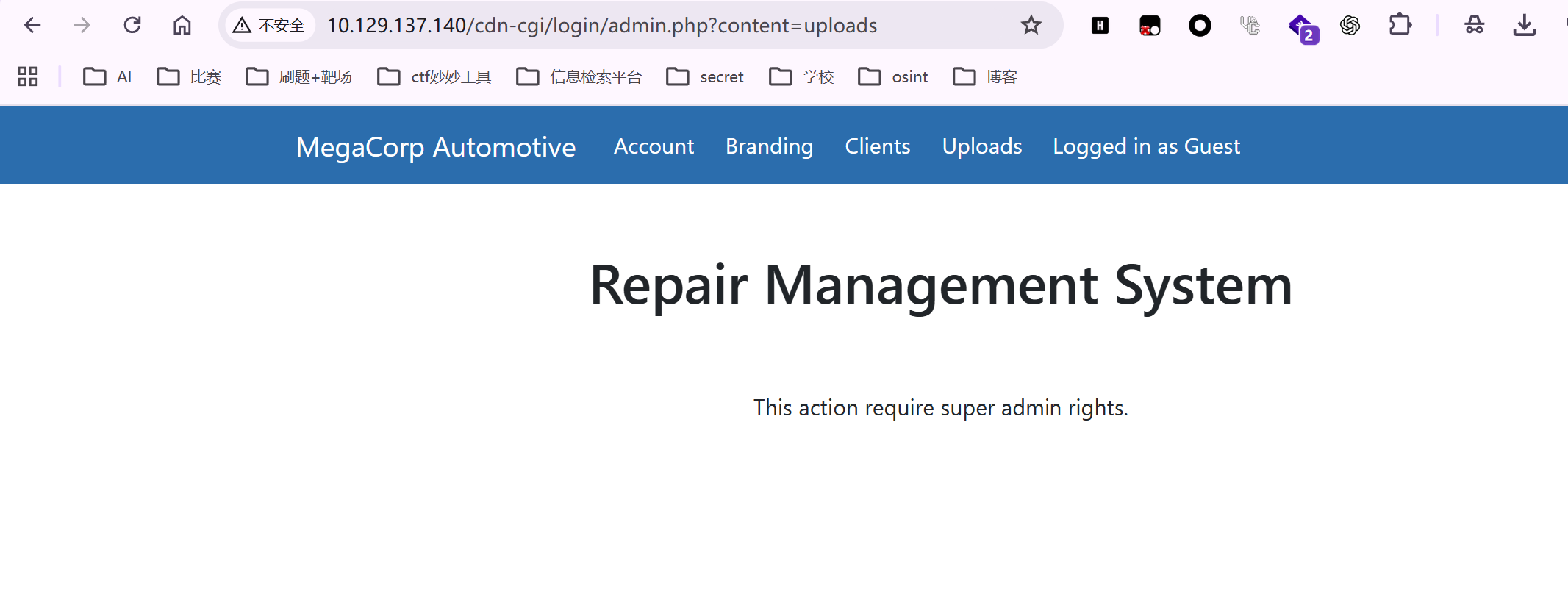Expand the secret bookmarks folder
Viewport: 1568px width, 608px height.
705,76
